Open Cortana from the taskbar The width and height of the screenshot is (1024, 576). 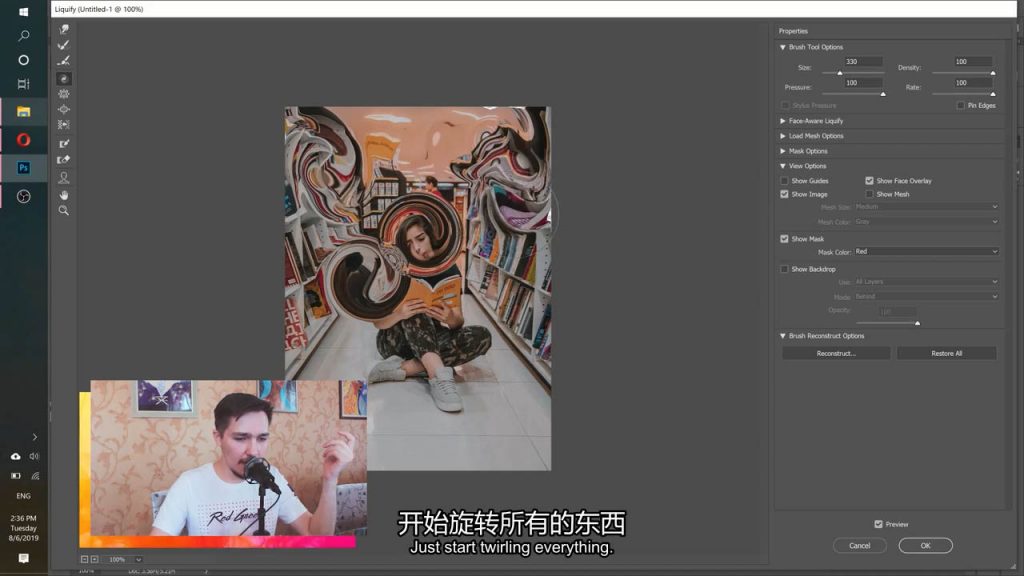click(x=24, y=60)
